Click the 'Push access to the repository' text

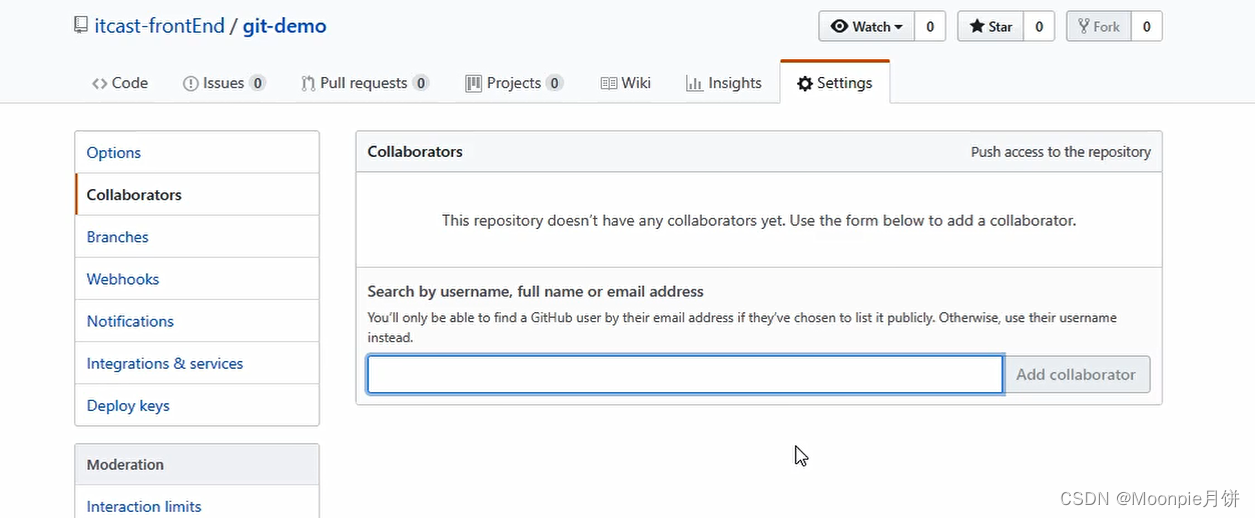1061,152
